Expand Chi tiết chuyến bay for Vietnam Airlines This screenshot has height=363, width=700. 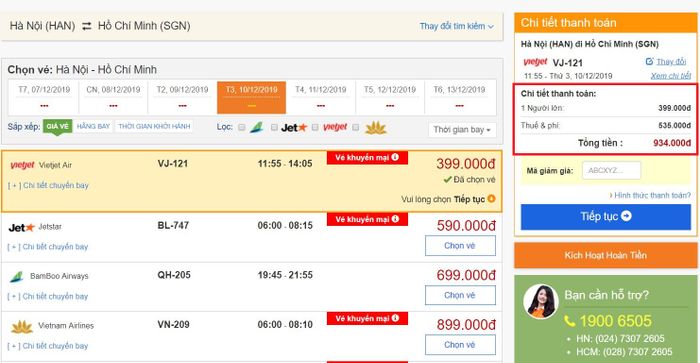pos(48,346)
